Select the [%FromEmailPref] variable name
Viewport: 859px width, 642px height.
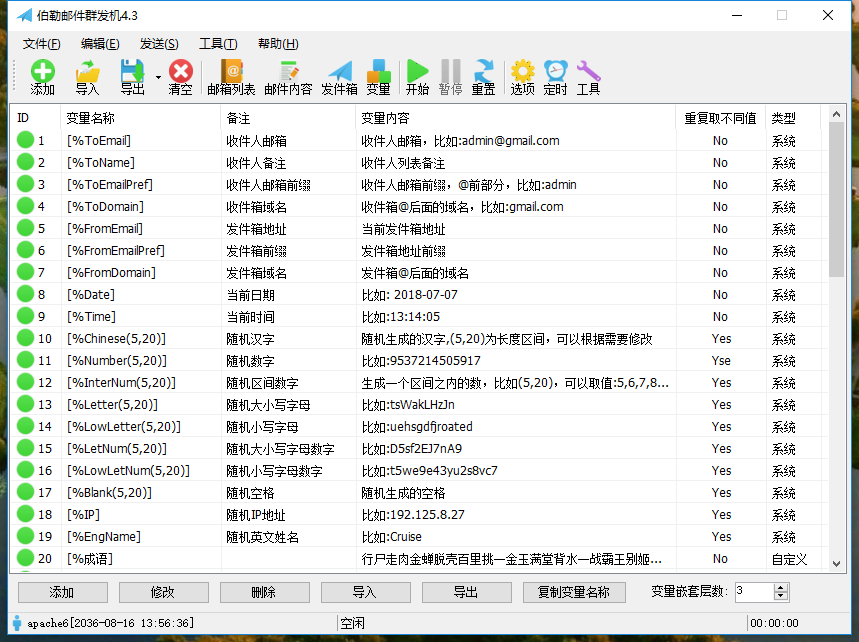(116, 250)
